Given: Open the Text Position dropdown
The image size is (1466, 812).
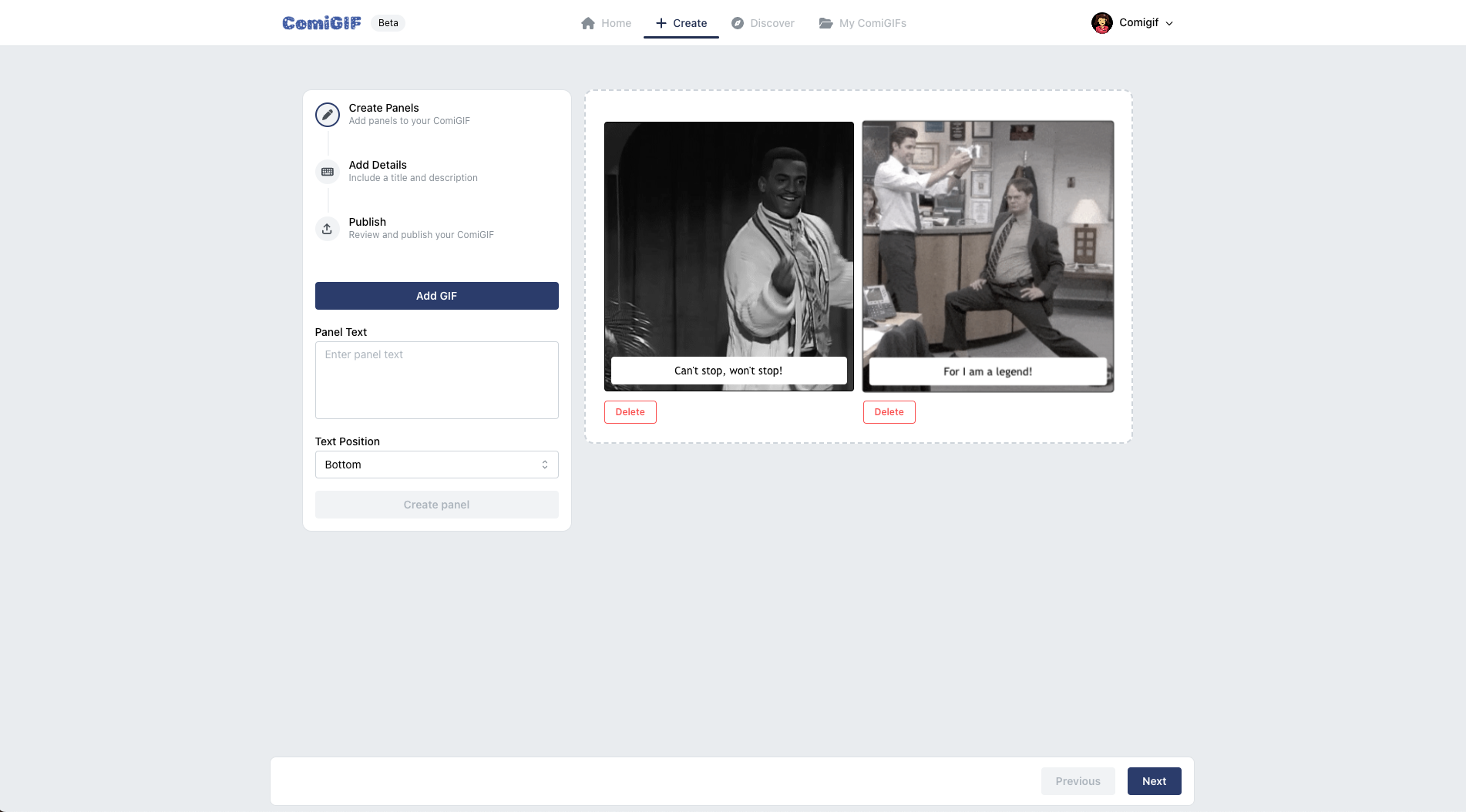Looking at the screenshot, I should pos(436,465).
